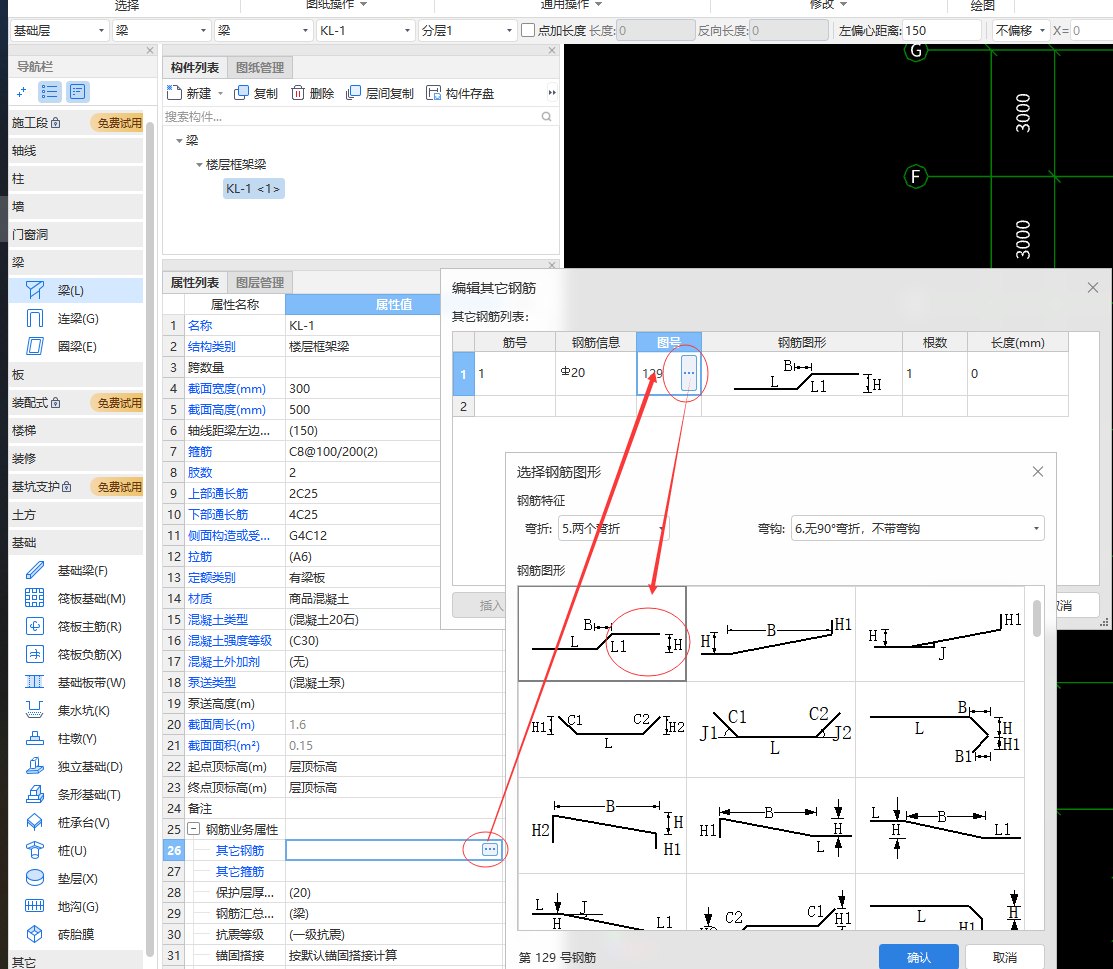Click the 层间复制 copy between floors icon
Screen dimensions: 1113x969
pos(353,92)
